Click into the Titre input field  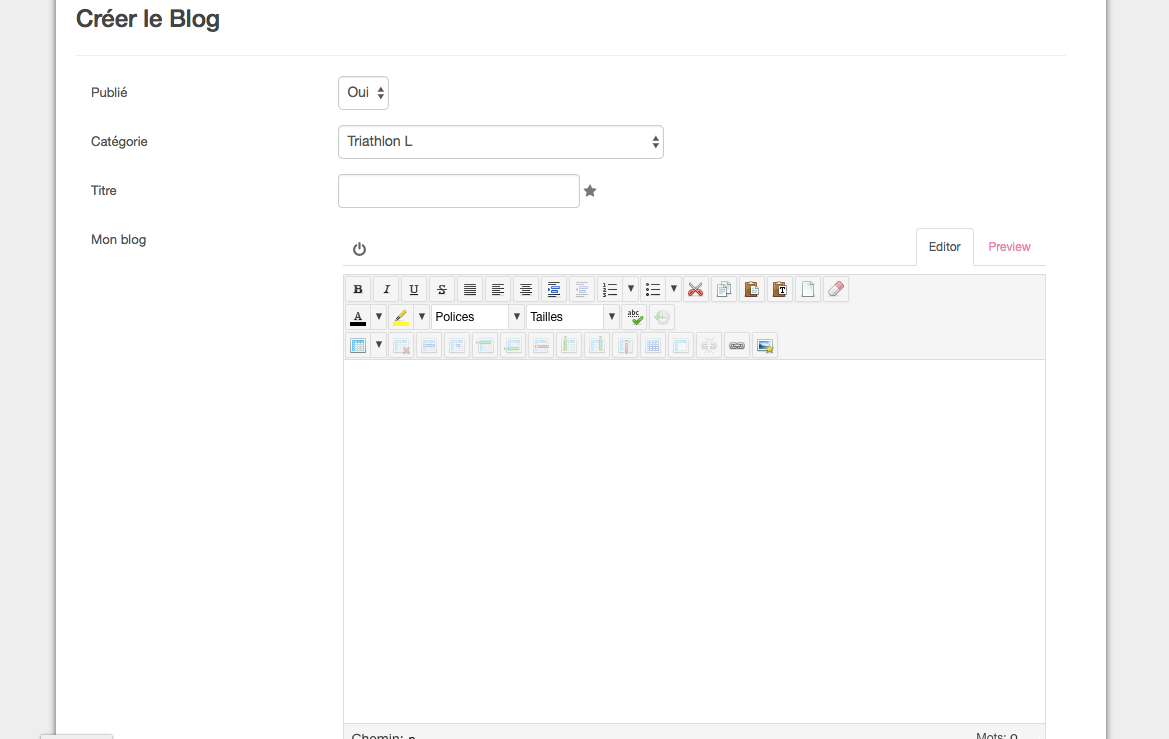coord(458,191)
